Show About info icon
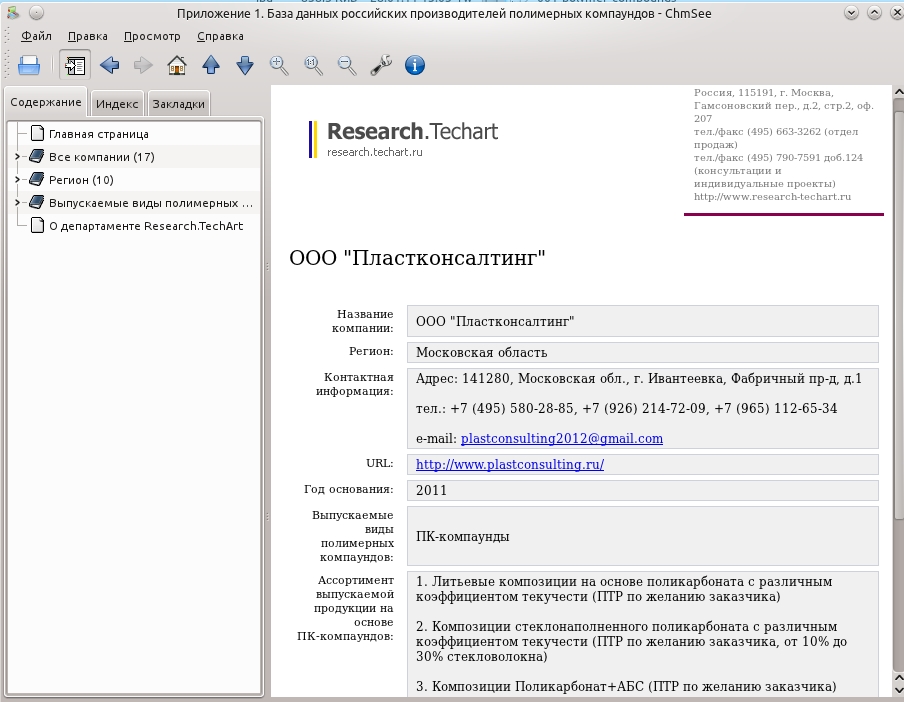 tap(415, 65)
